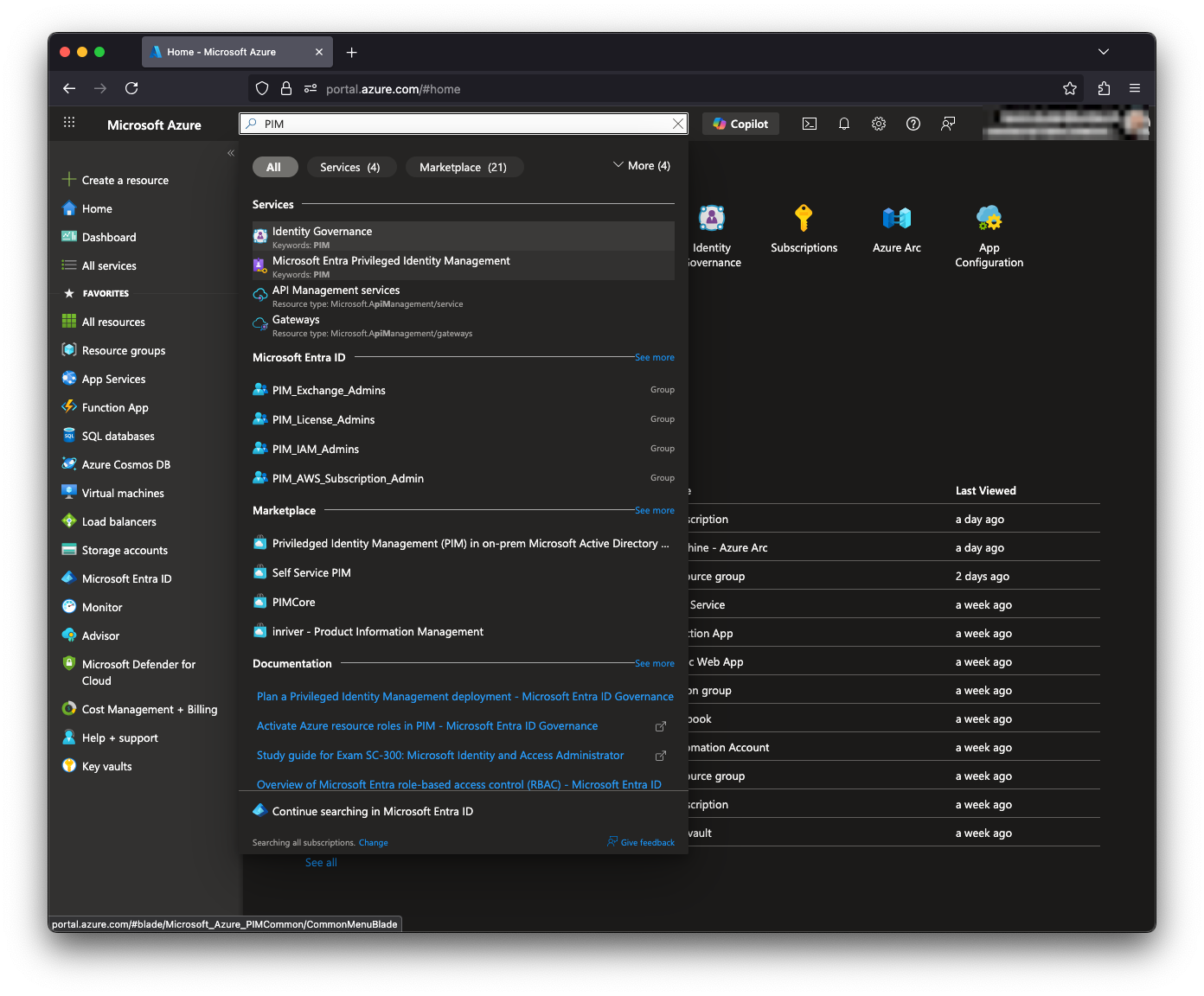This screenshot has height=996, width=1204.
Task: Open the notifications bell
Action: (x=844, y=124)
